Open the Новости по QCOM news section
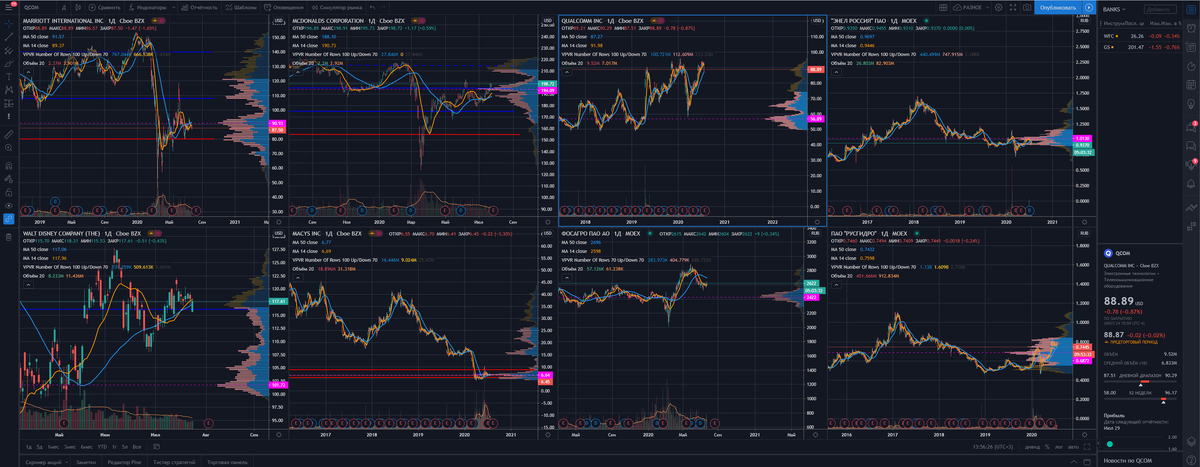The height and width of the screenshot is (467, 1200). (1126, 460)
